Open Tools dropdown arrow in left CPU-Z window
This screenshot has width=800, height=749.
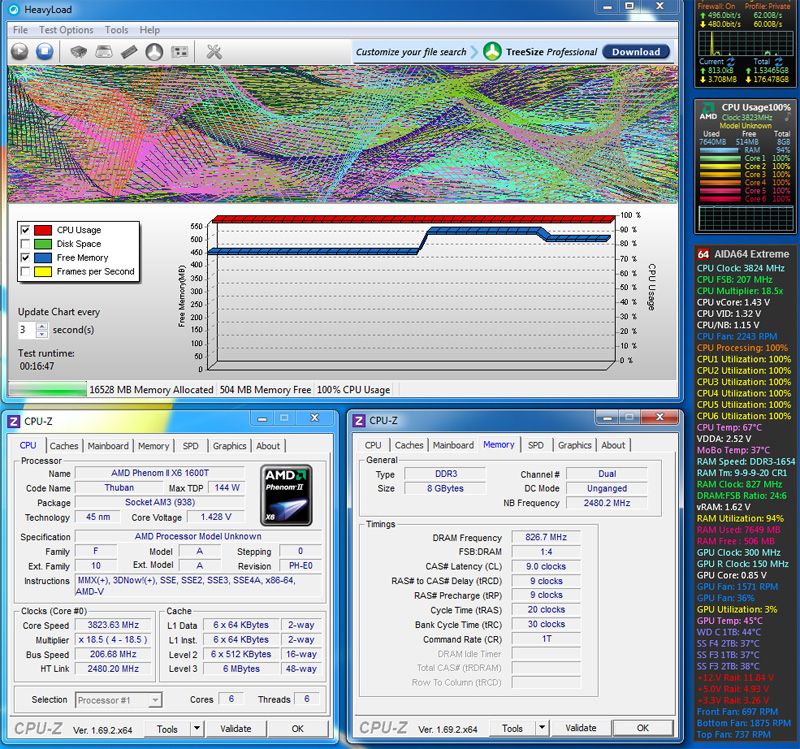(x=196, y=729)
